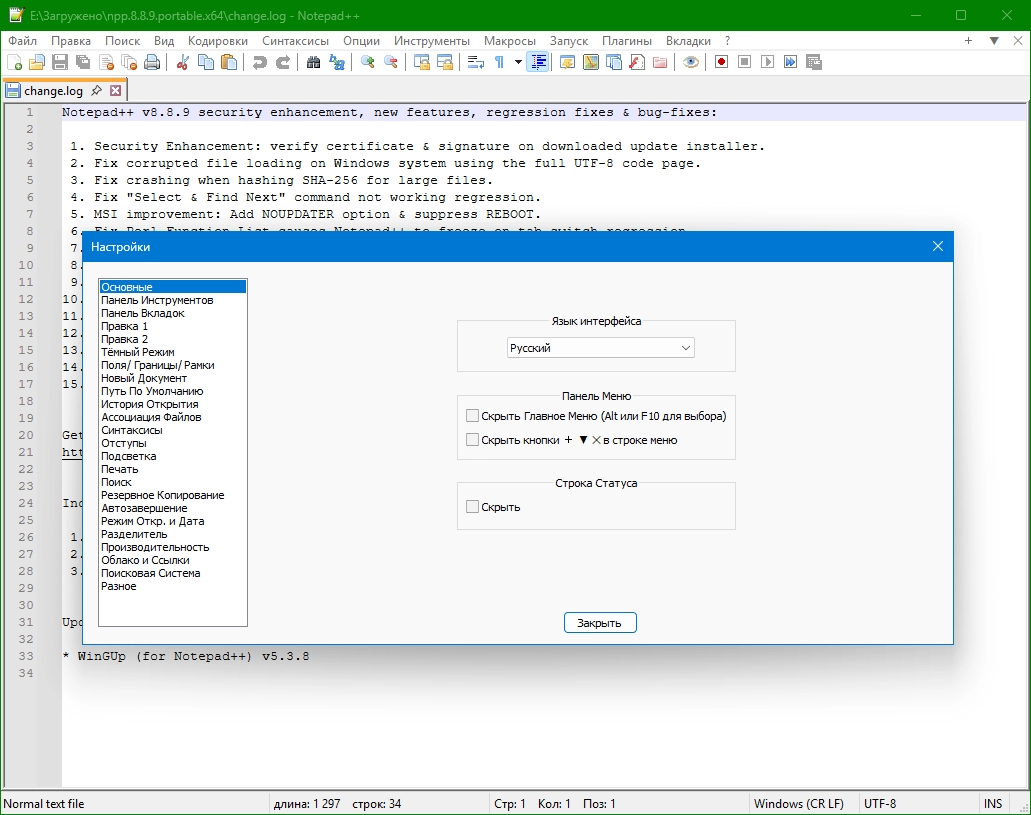
Task: Open the Document List toolbar icon
Action: point(613,62)
